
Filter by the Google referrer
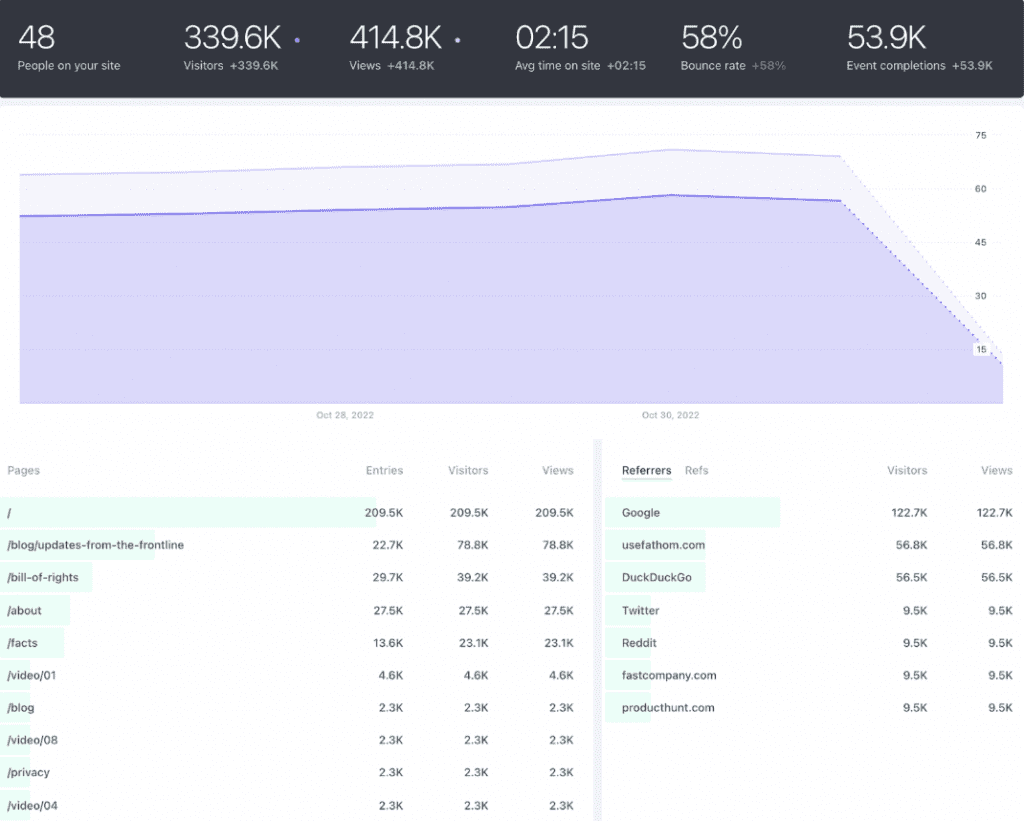click(810, 513)
